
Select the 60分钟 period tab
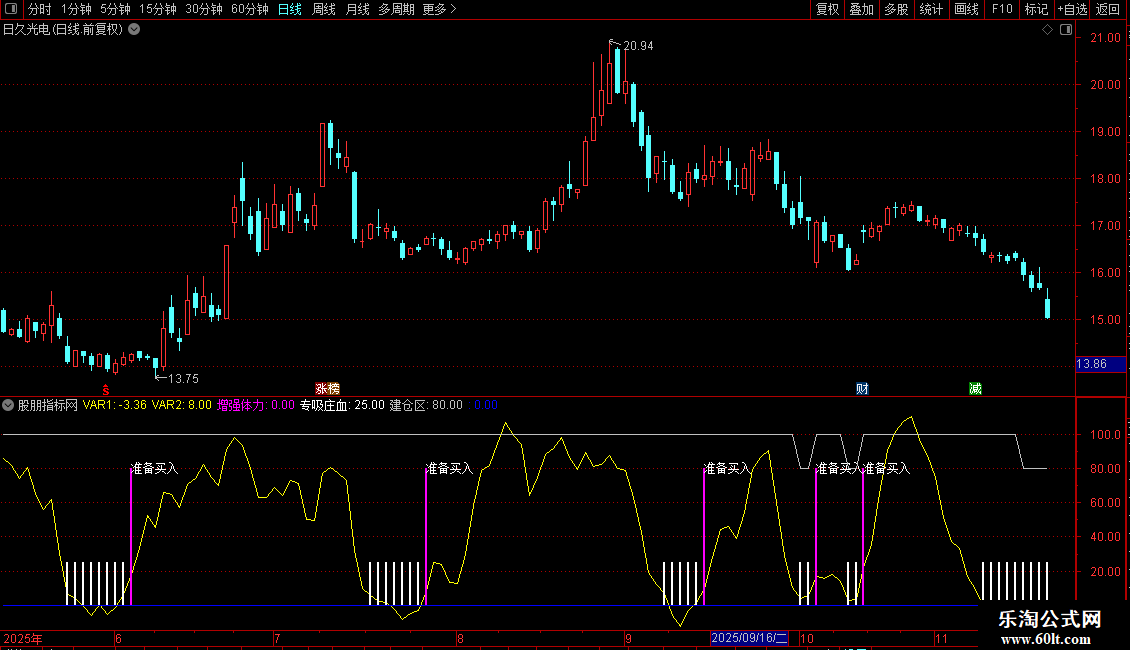pos(249,10)
